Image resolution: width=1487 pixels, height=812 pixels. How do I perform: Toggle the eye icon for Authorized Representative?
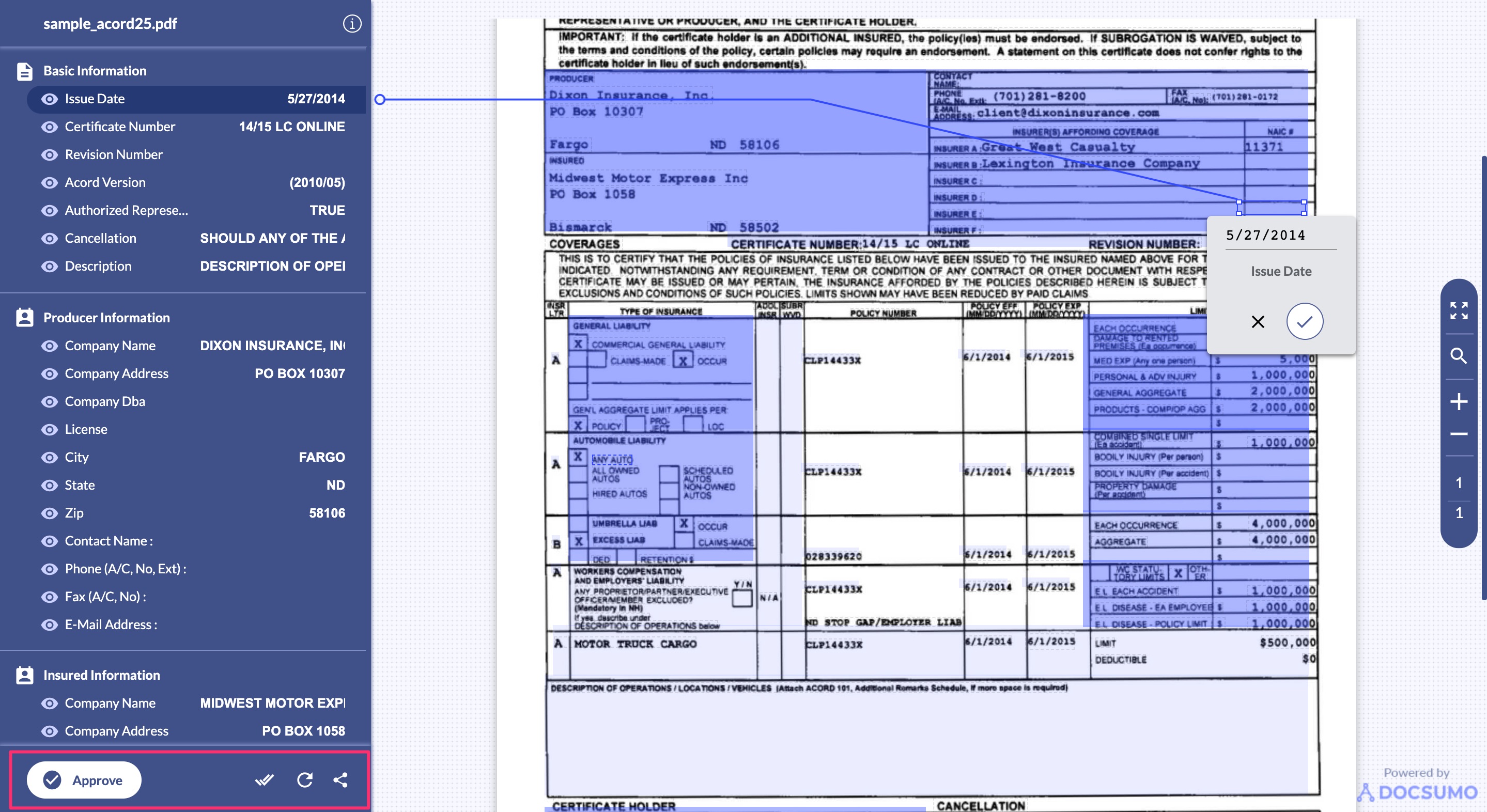50,211
